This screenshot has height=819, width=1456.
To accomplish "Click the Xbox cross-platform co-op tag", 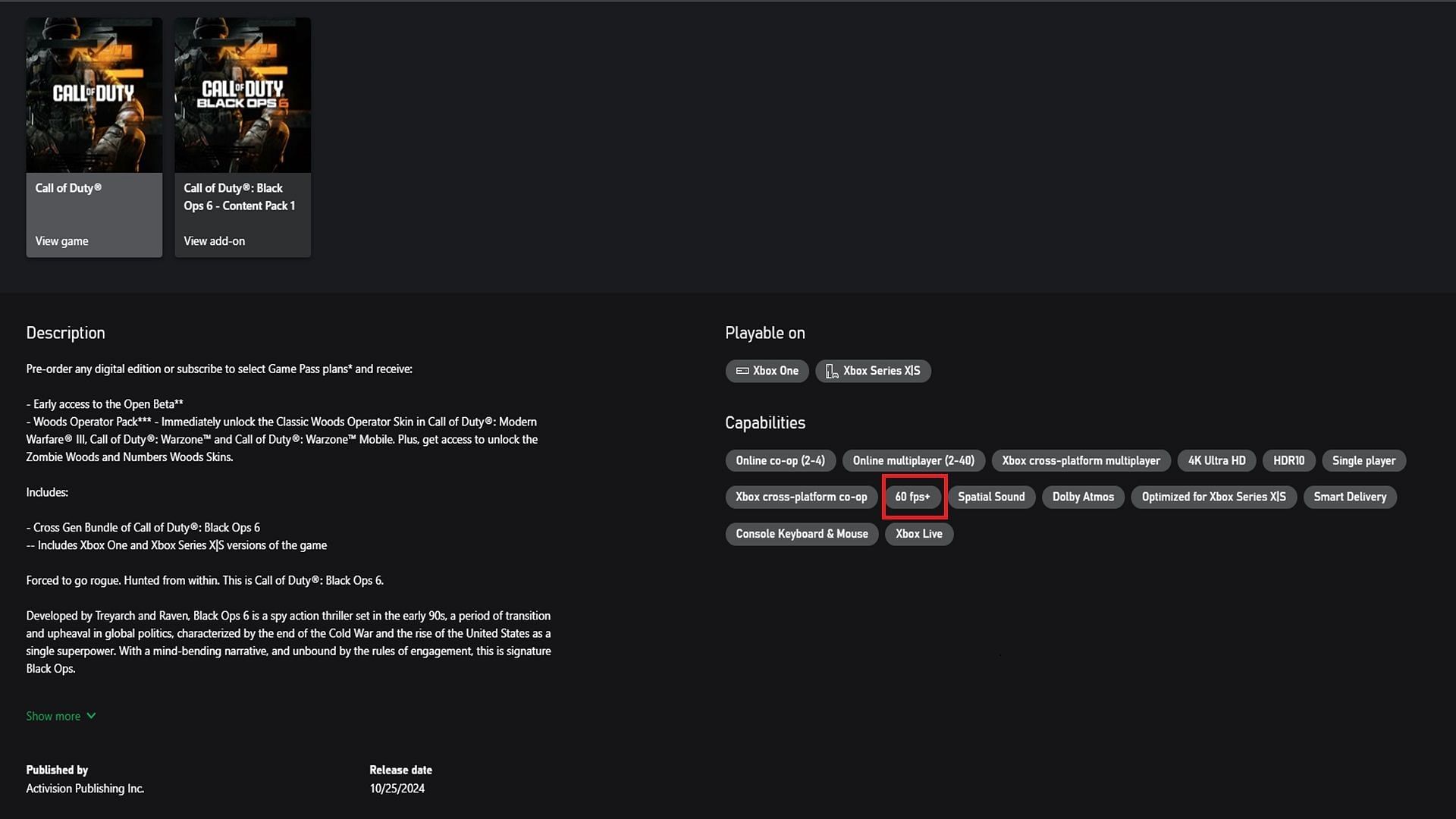I will pyautogui.click(x=801, y=497).
